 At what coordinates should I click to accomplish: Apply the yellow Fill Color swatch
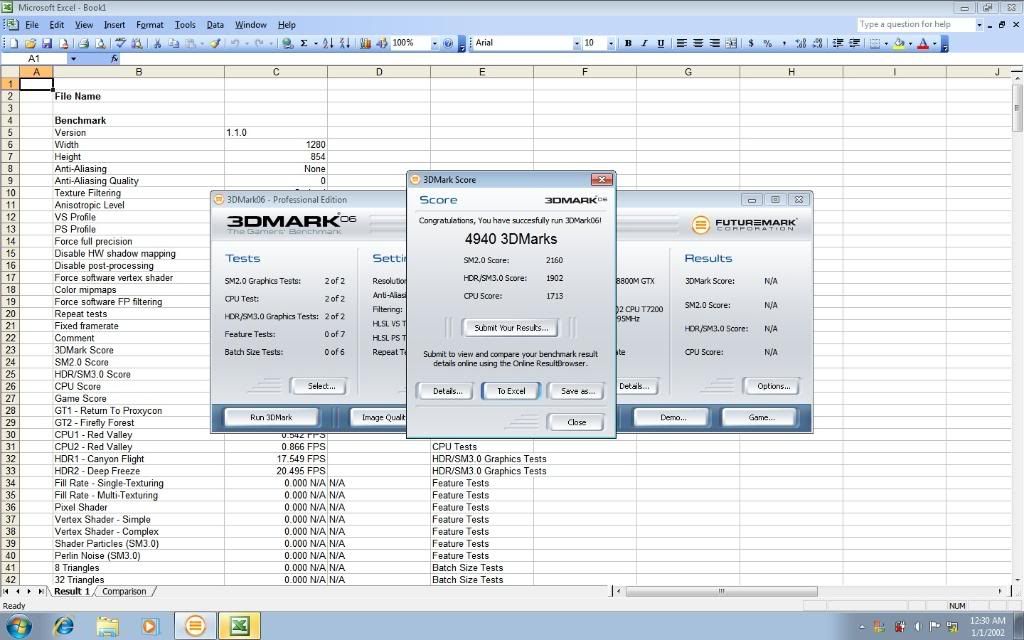pos(899,43)
